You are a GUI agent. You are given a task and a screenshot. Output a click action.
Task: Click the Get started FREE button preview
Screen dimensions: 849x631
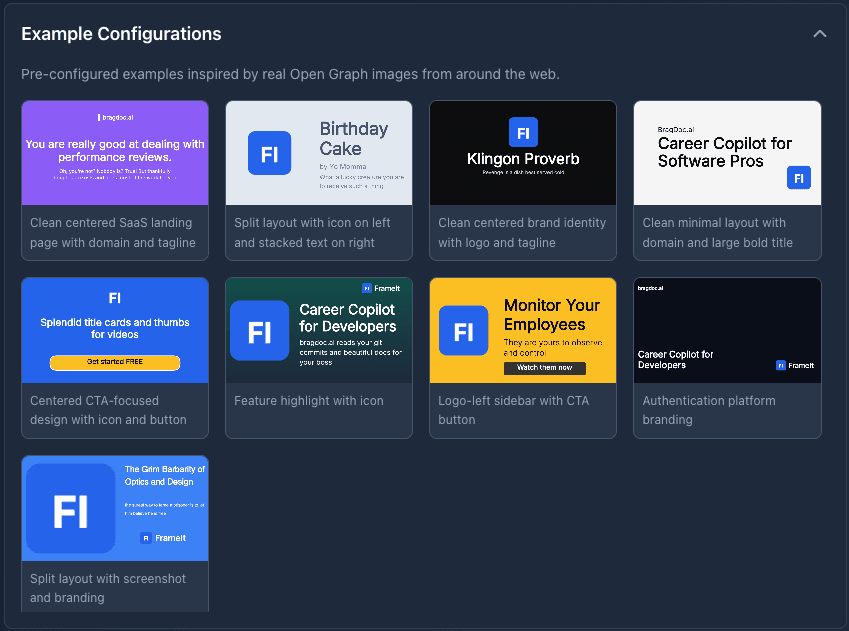(x=114, y=362)
